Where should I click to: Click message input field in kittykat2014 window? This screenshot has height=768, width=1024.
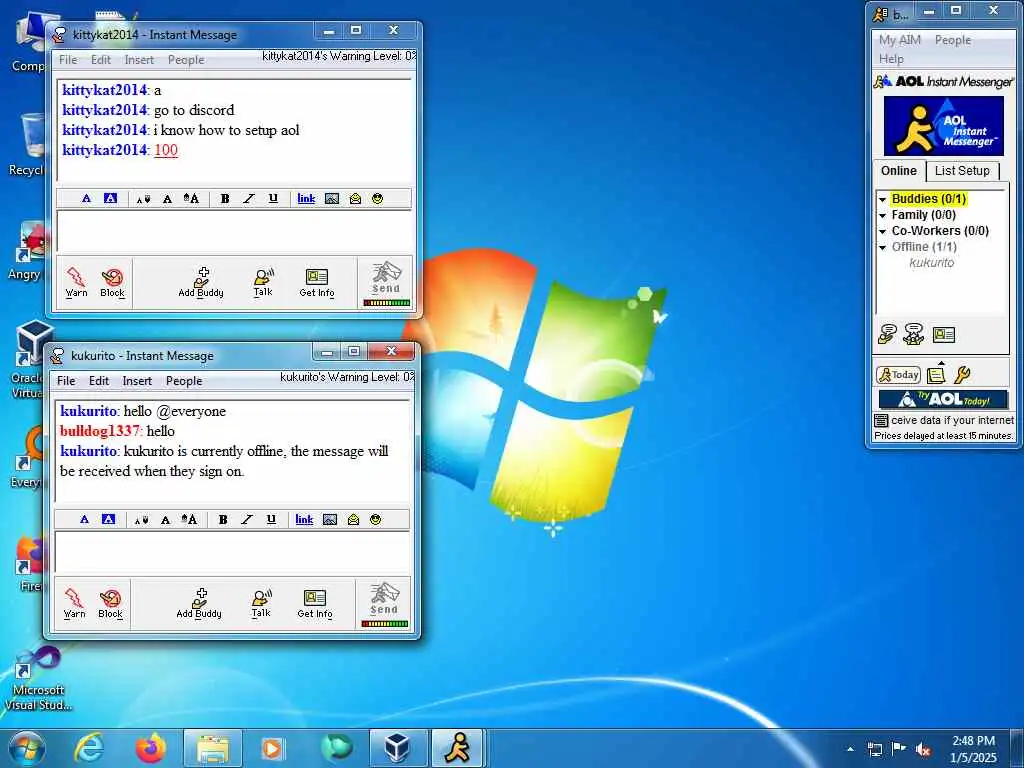pyautogui.click(x=234, y=231)
